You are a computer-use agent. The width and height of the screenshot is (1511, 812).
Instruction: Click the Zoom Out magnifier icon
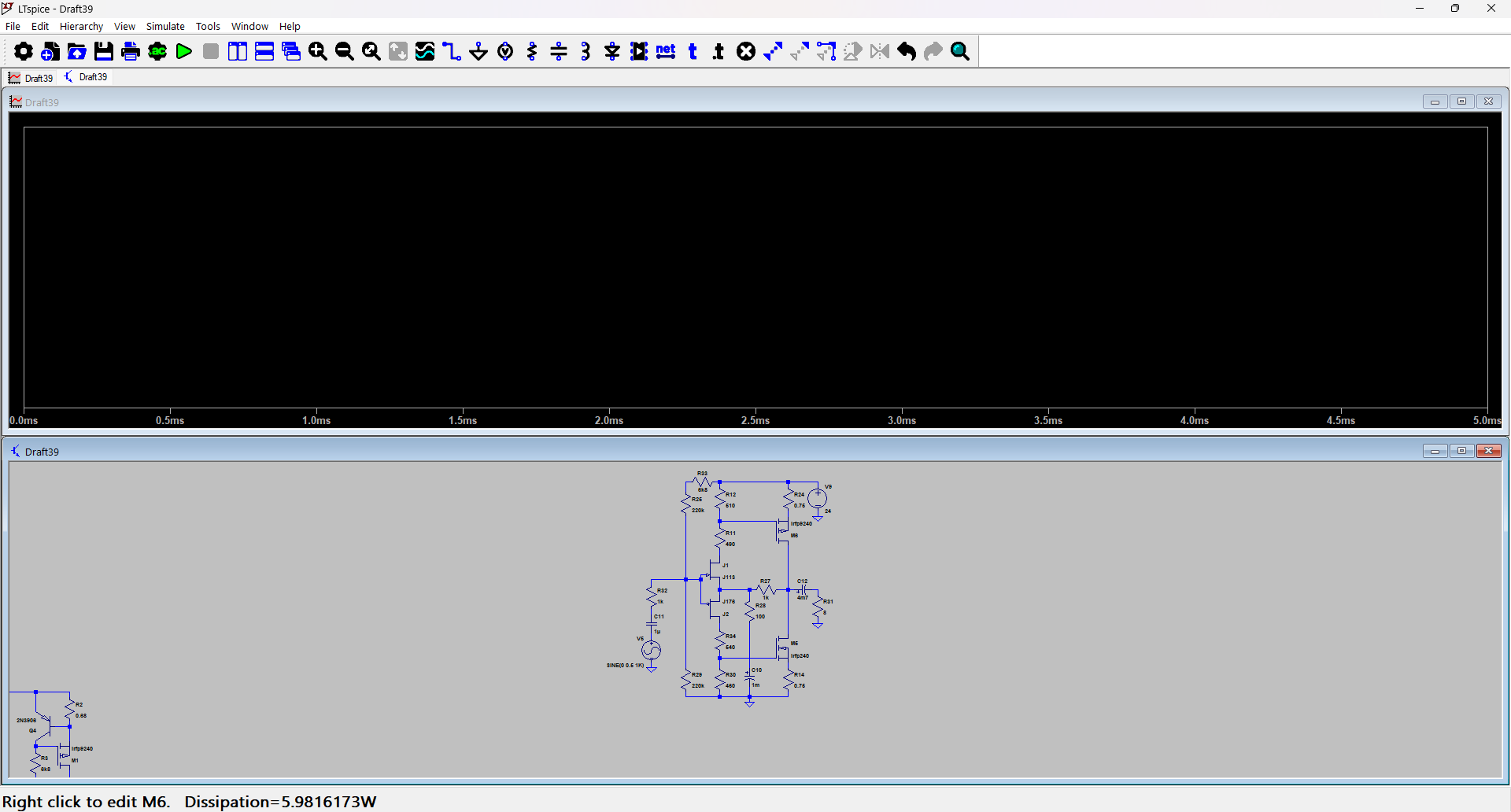[x=345, y=52]
